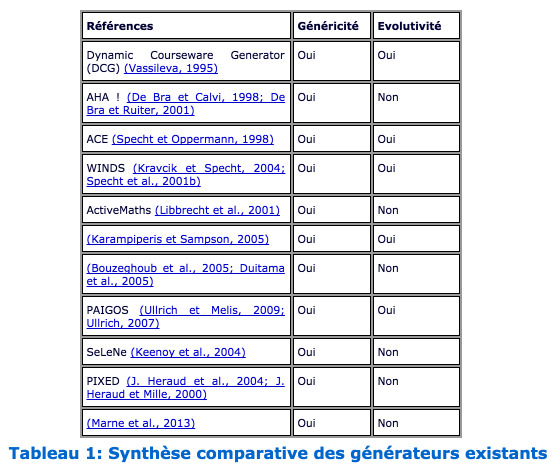Open the Libbrecht et al., 2001 citation

coord(217,210)
